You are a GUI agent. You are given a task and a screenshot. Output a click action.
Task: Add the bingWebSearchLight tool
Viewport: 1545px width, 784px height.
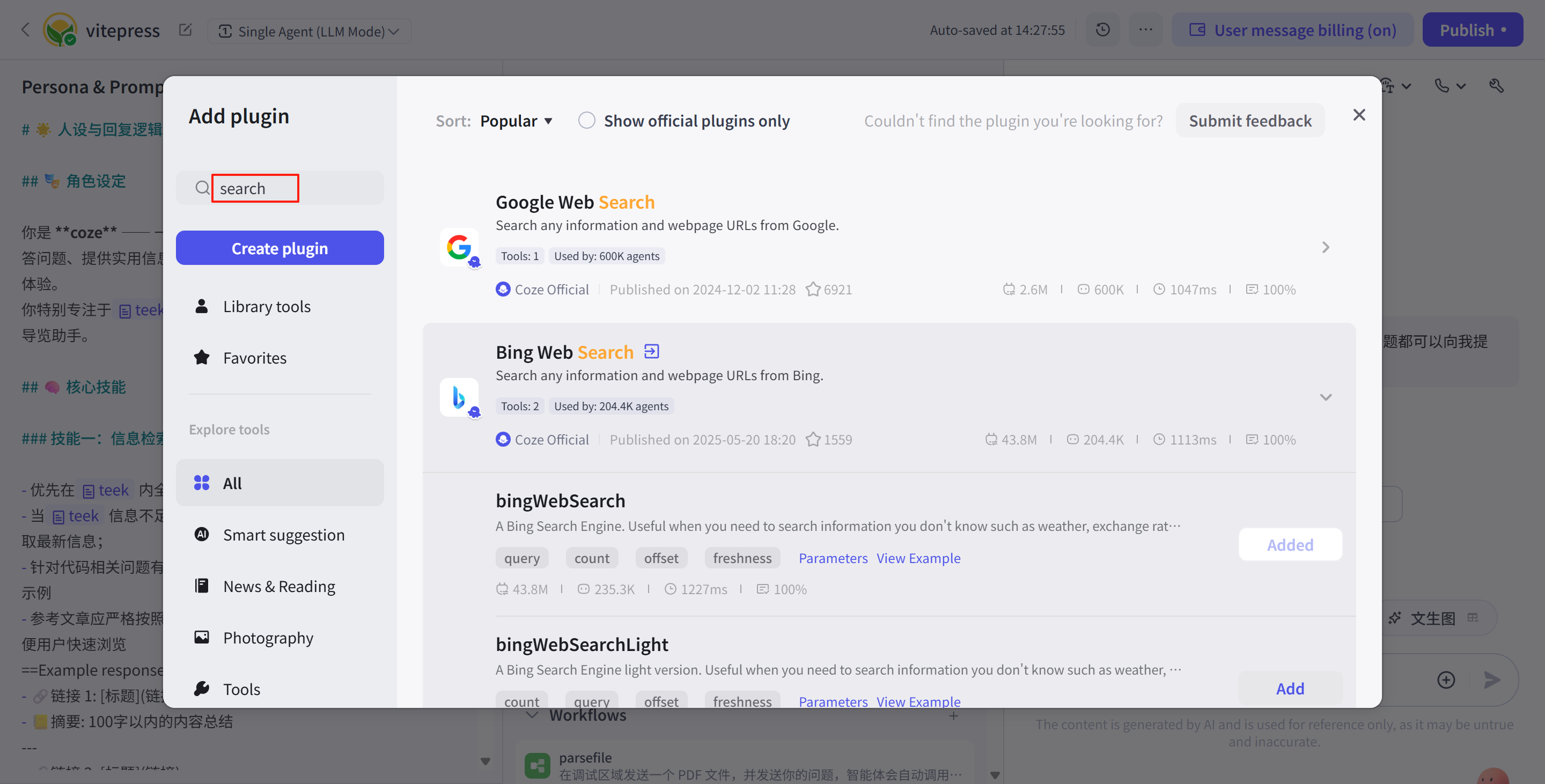tap(1290, 689)
